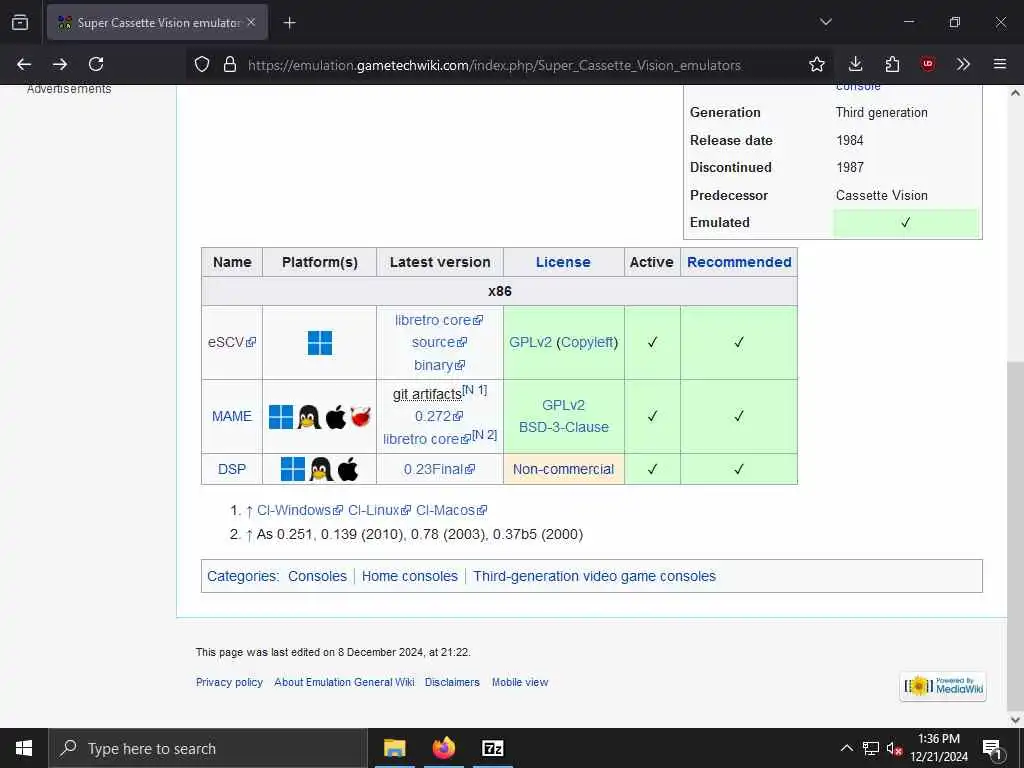
Task: Open the uBlock Origin extension
Action: [928, 64]
